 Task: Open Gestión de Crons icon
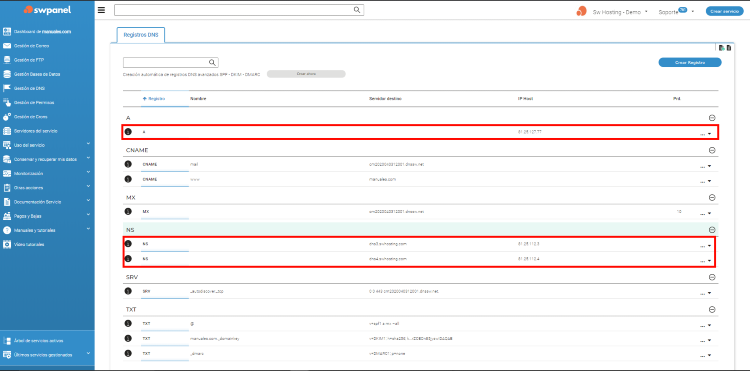pos(7,117)
